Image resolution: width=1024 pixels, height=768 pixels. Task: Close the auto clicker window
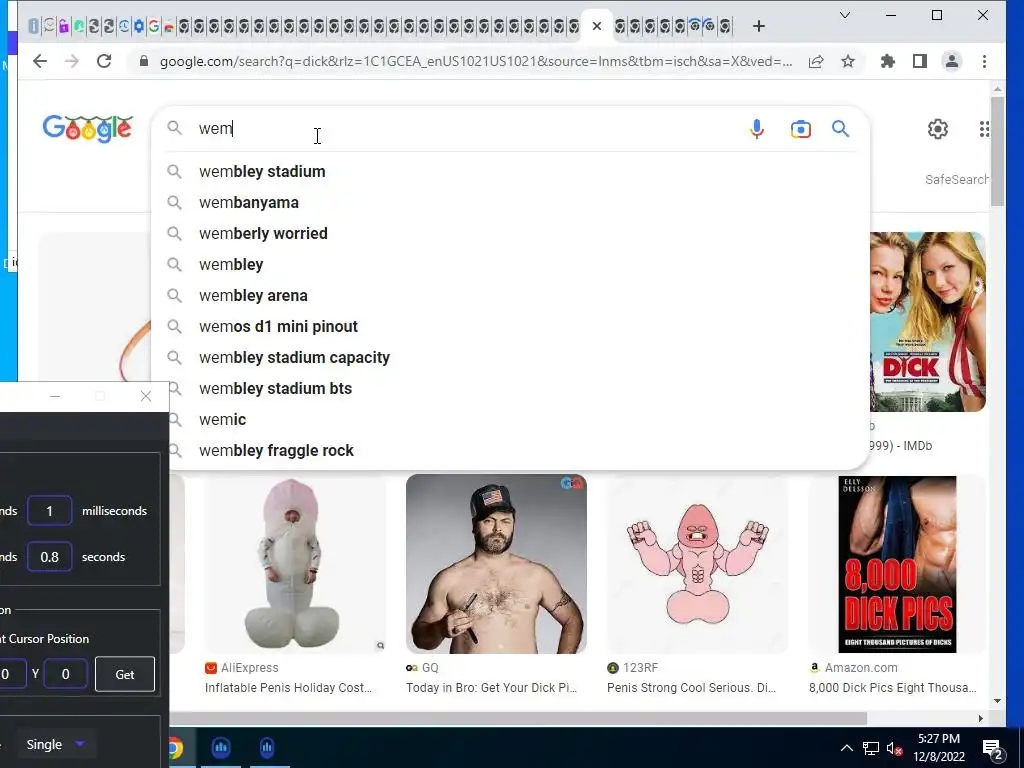[146, 396]
